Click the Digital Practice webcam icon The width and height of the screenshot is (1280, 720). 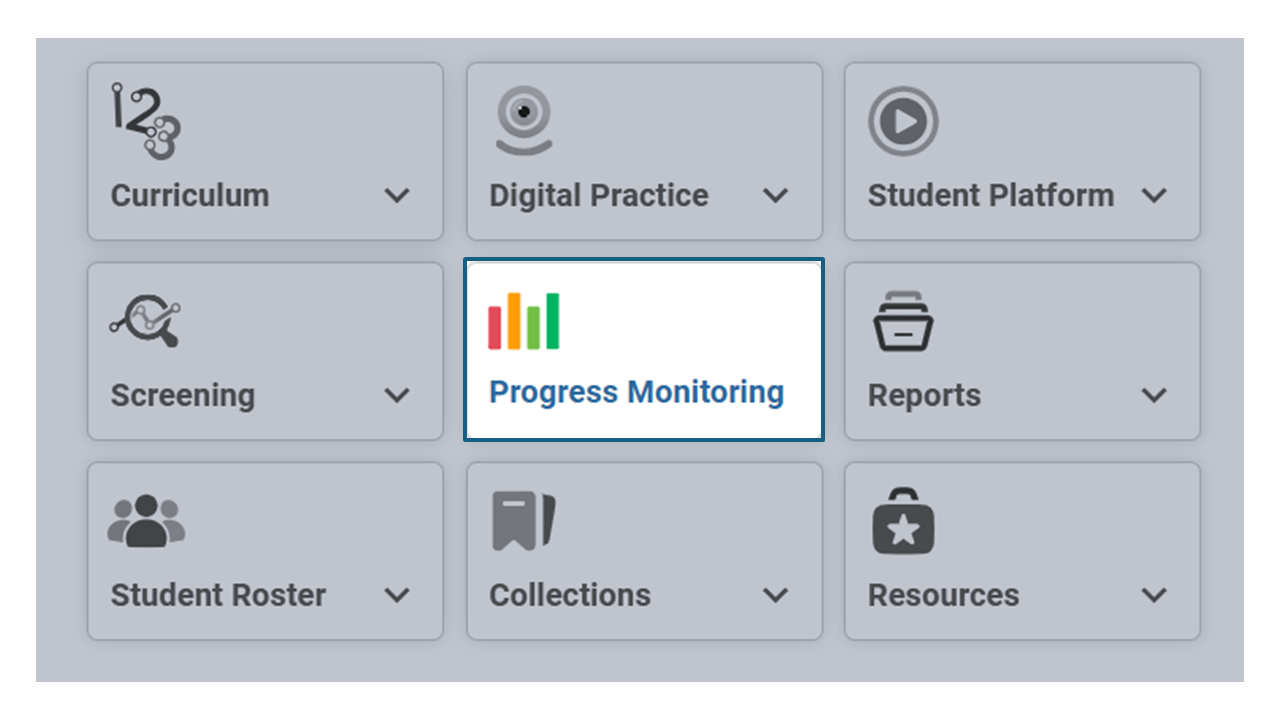click(x=524, y=121)
